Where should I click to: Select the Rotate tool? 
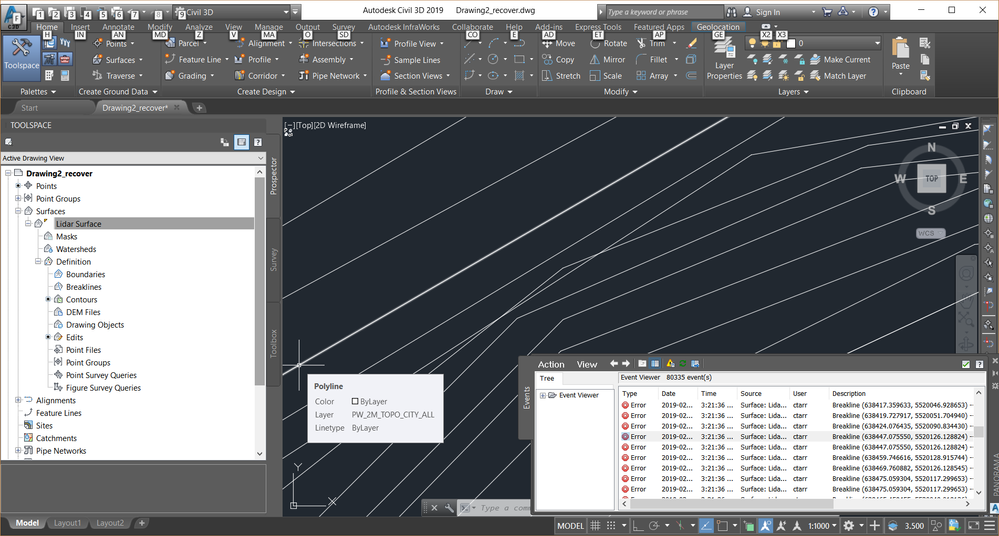608,43
